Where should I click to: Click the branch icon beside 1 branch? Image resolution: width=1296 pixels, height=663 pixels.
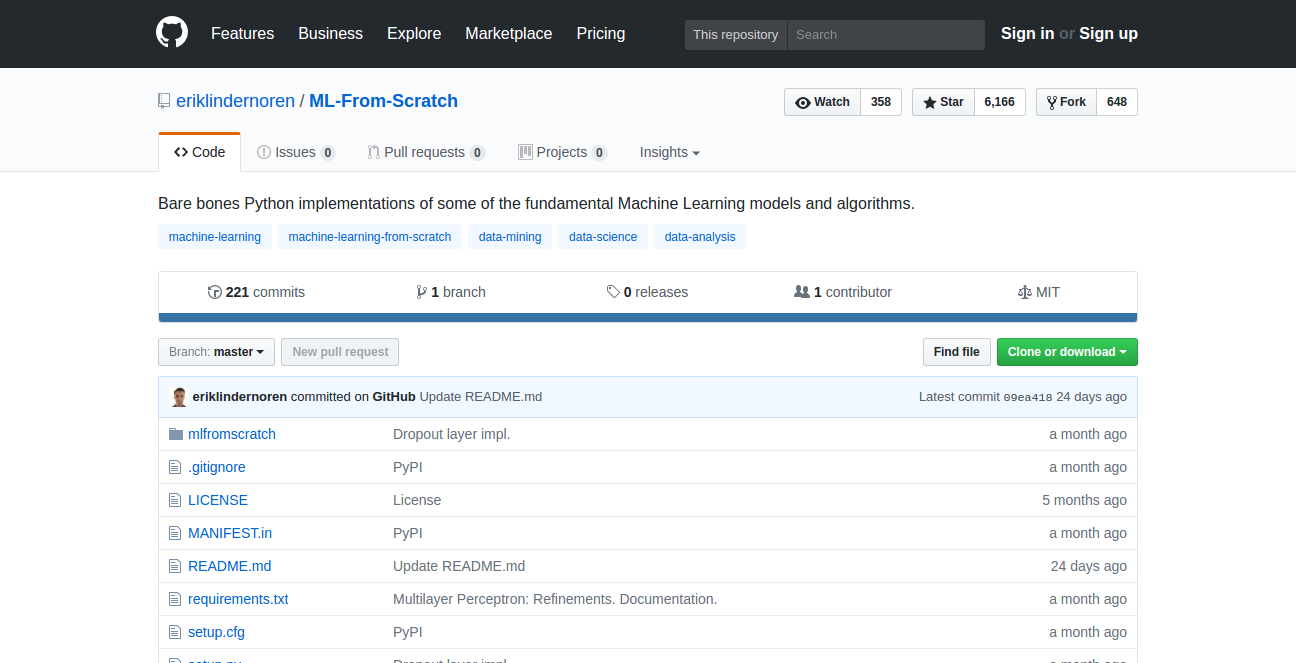click(421, 292)
